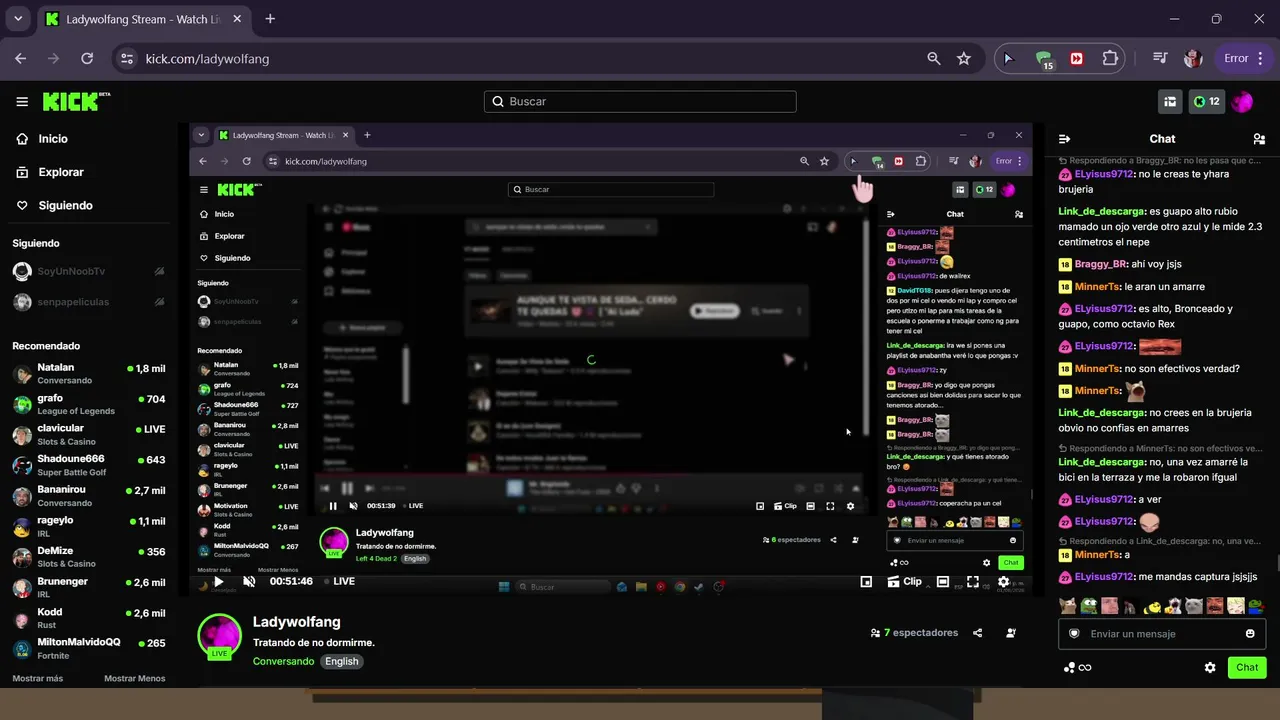The image size is (1280, 720).
Task: Unmute the stream with the speaker icon
Action: tap(249, 581)
